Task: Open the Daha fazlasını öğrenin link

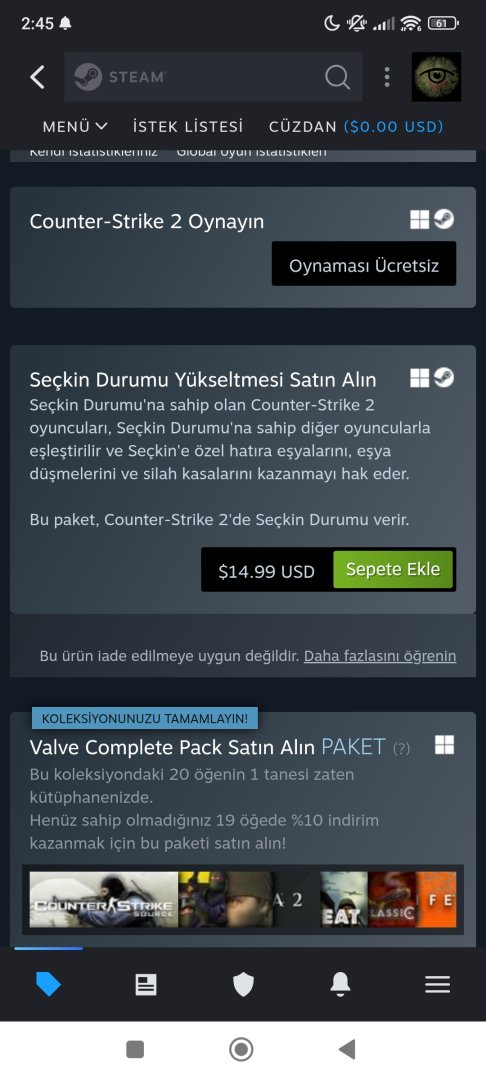Action: click(380, 656)
